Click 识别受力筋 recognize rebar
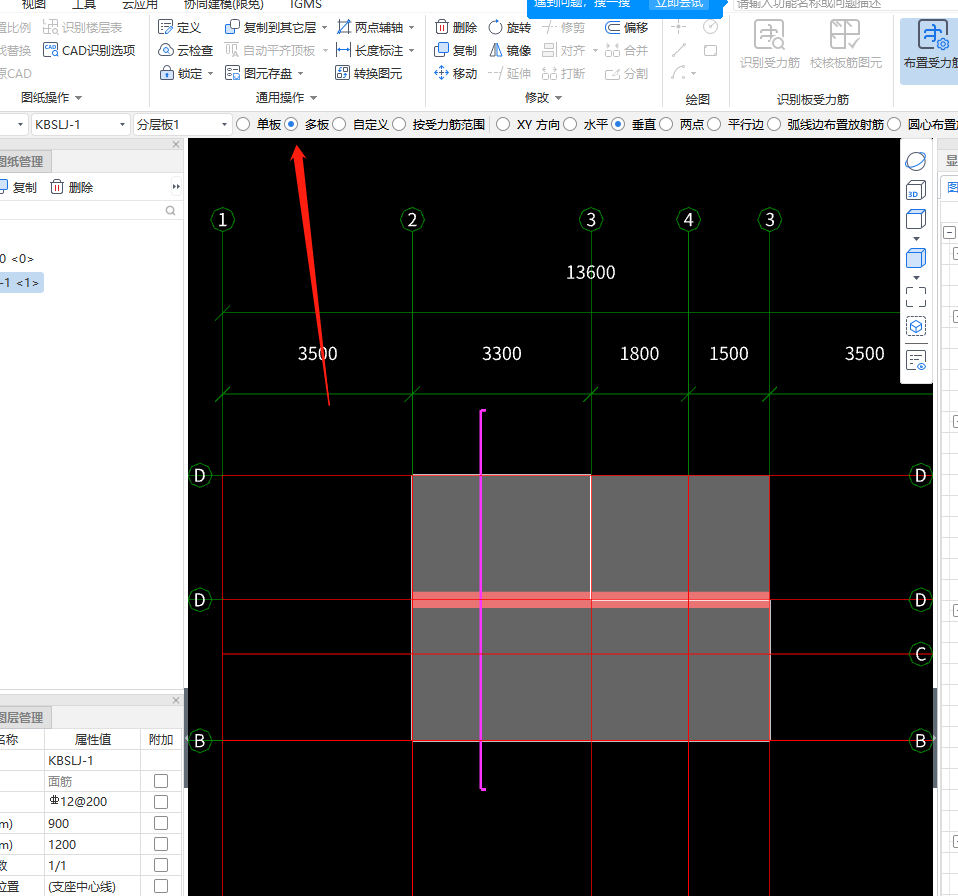 [x=770, y=45]
